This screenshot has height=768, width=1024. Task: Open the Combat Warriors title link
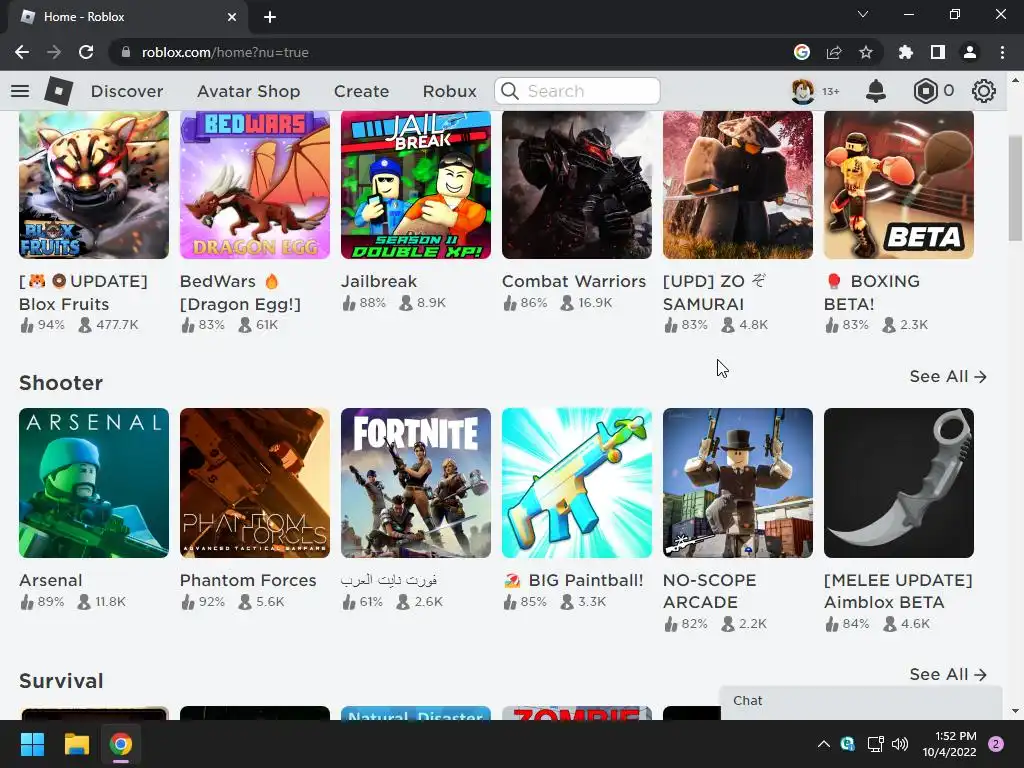573,281
